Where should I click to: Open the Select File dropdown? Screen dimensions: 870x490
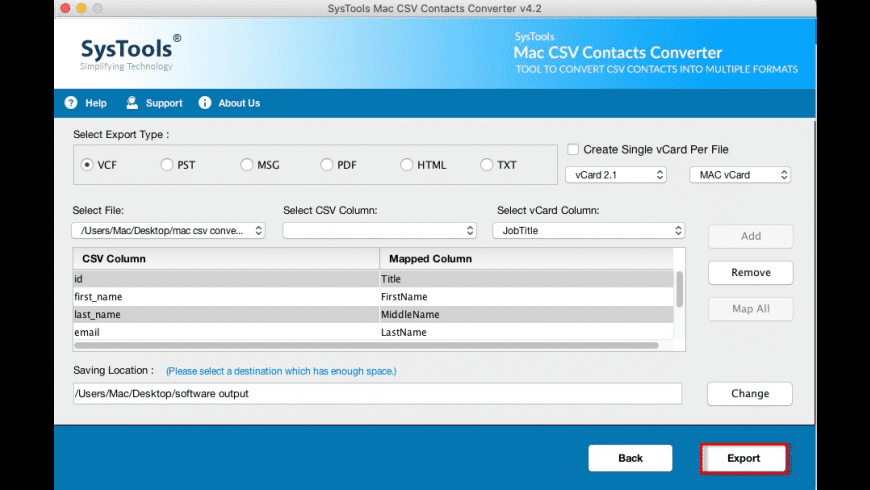click(168, 230)
